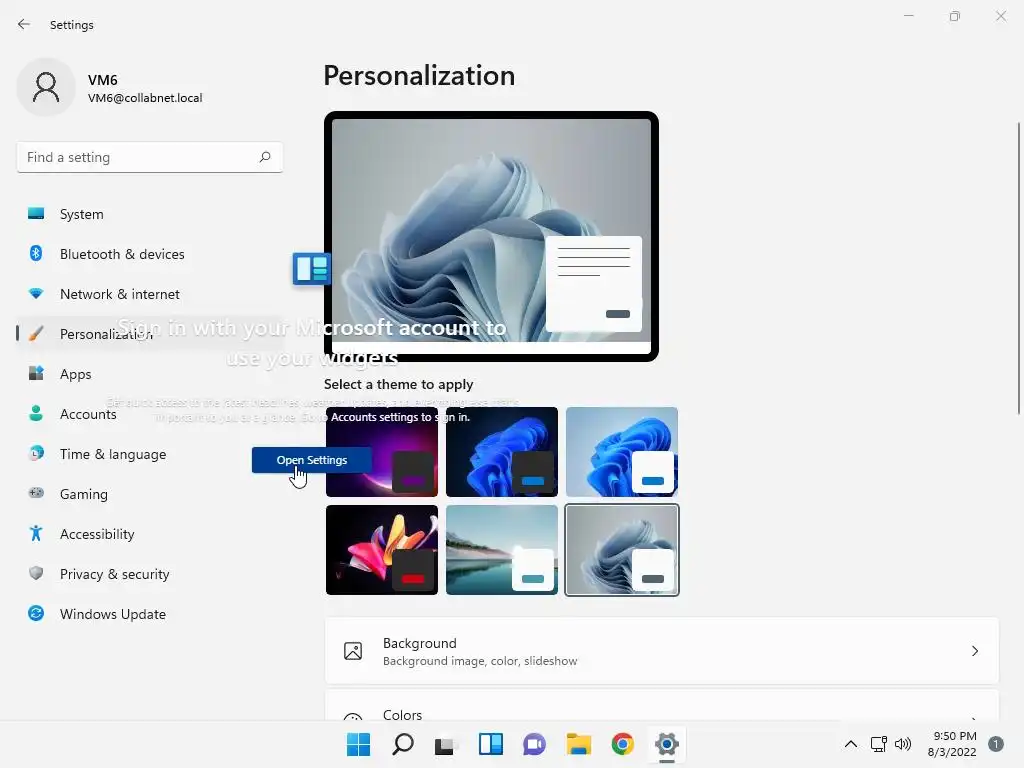
Task: Click in the Find a setting field
Action: (x=150, y=157)
